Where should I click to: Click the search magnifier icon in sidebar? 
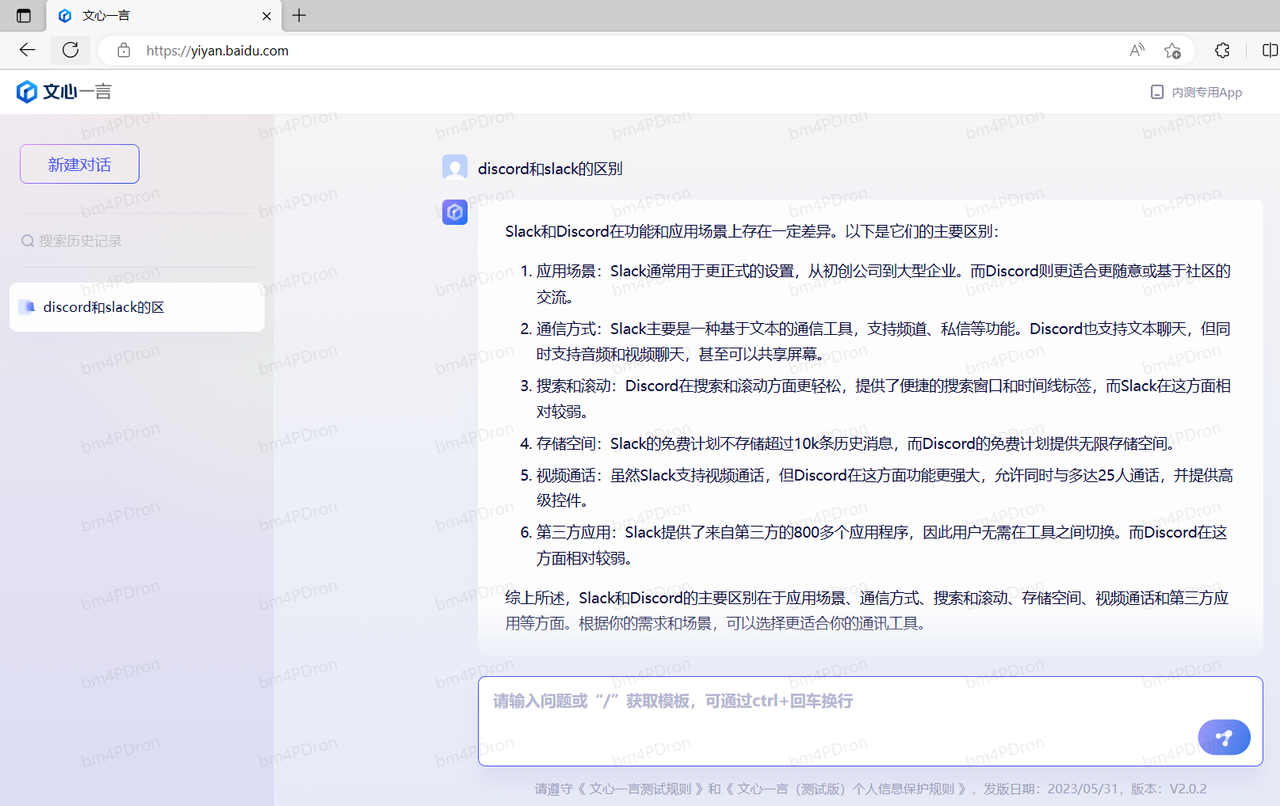28,241
